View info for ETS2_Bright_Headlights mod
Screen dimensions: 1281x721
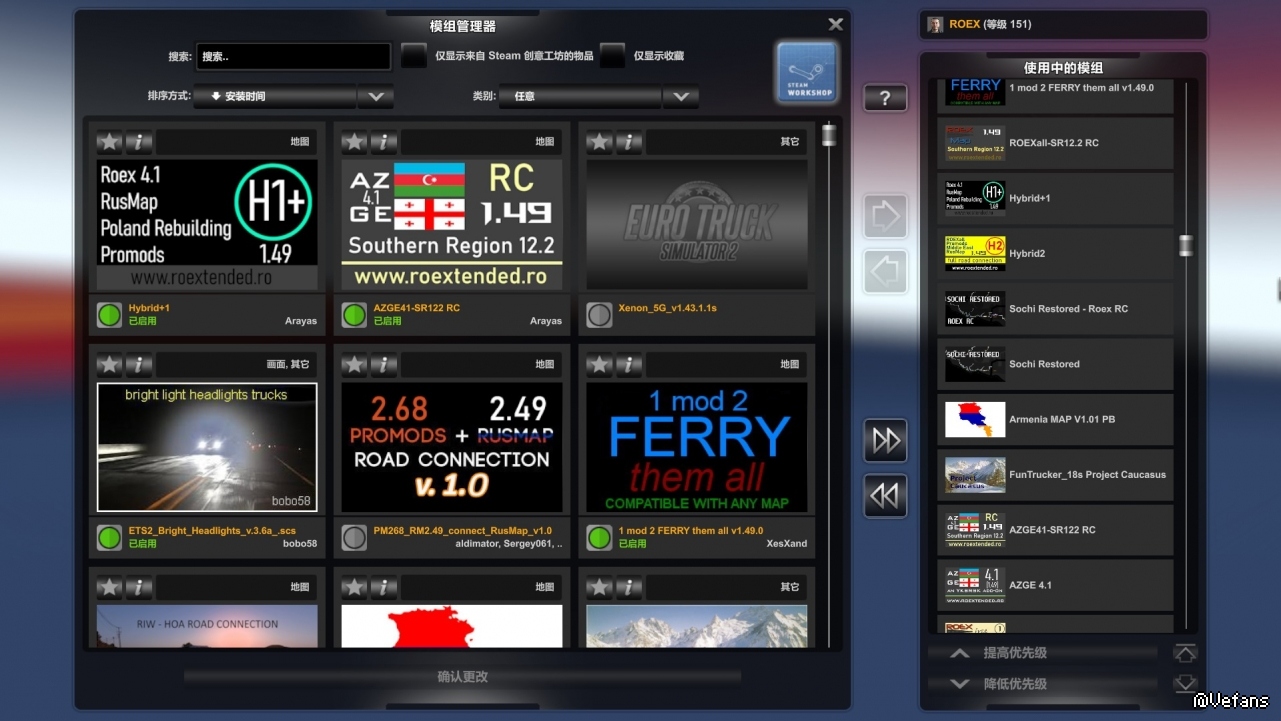coord(139,364)
